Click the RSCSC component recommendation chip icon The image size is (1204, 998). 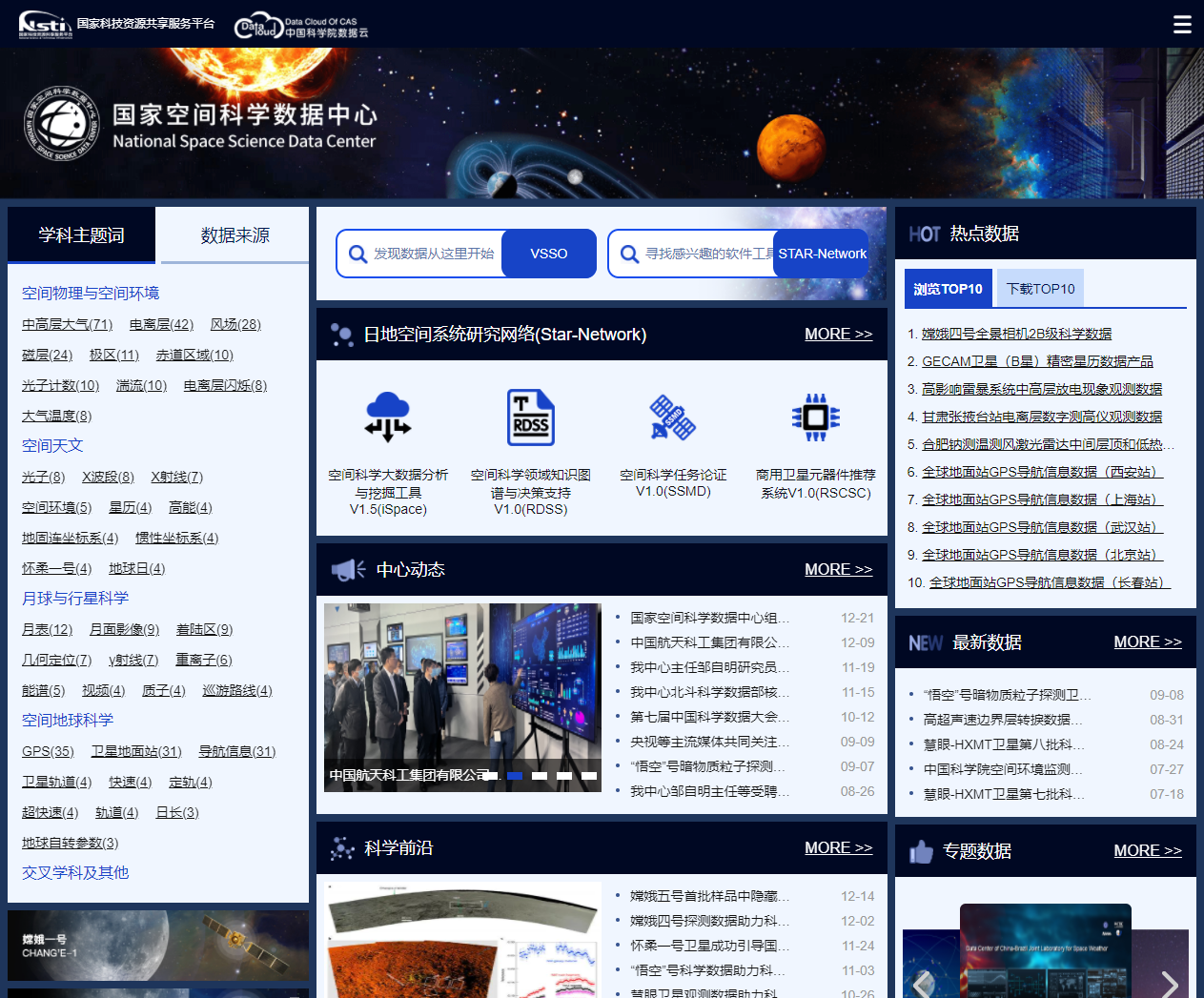pos(815,418)
